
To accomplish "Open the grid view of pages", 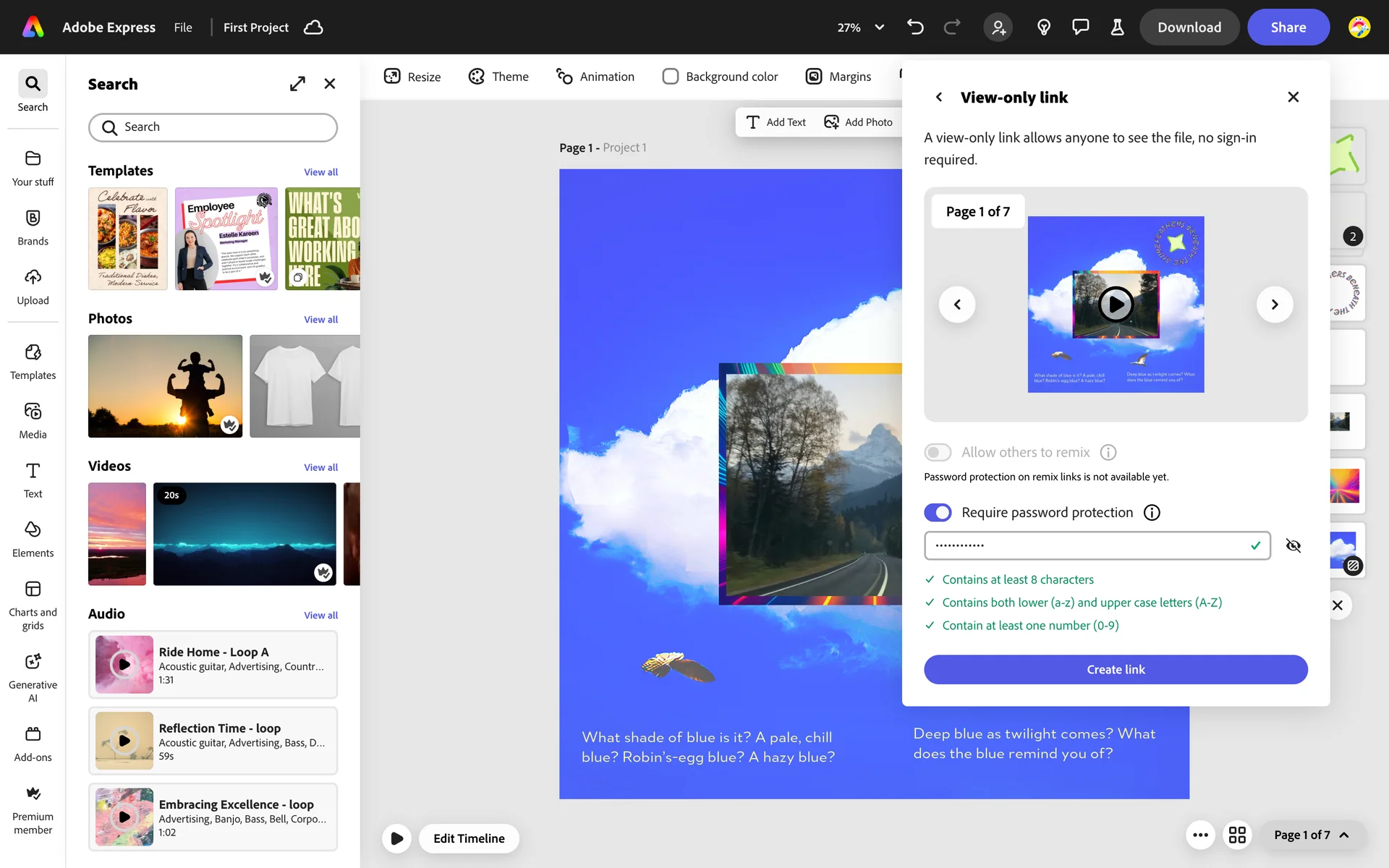I will pyautogui.click(x=1237, y=835).
